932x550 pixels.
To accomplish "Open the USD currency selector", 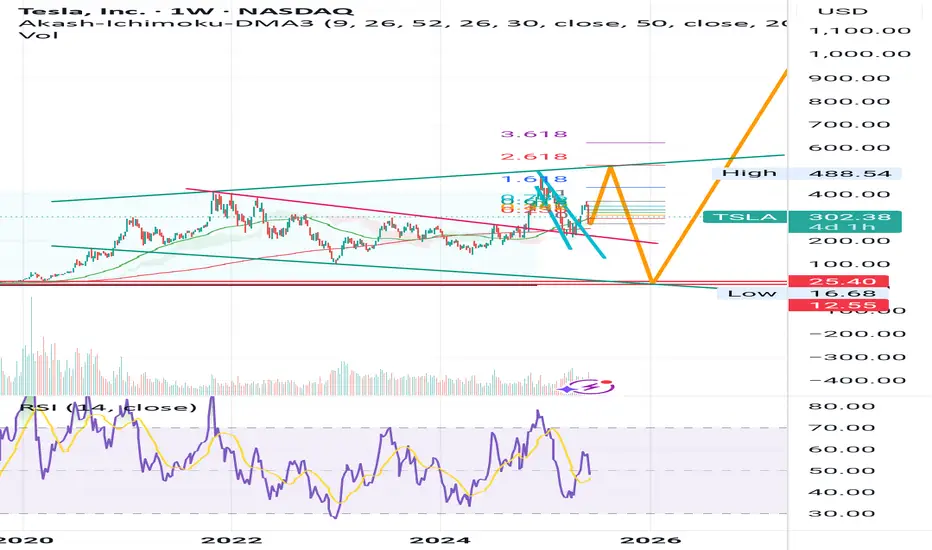I will click(x=842, y=11).
